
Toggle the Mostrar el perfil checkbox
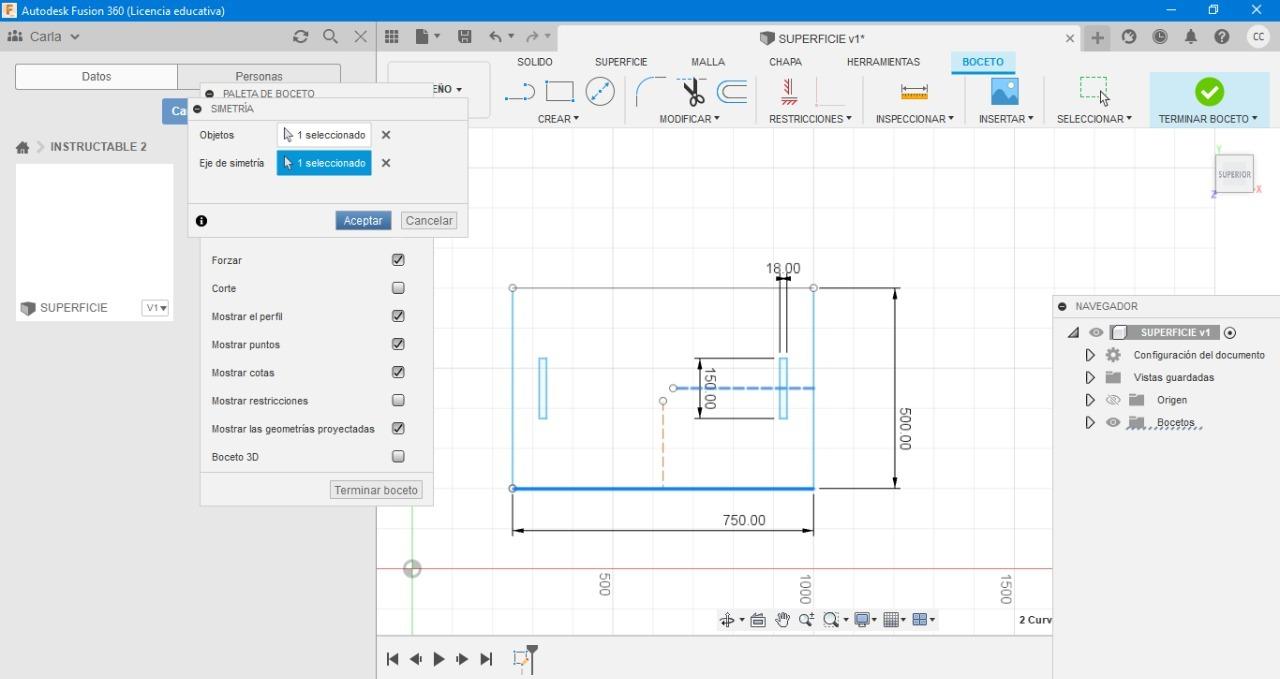click(x=398, y=316)
